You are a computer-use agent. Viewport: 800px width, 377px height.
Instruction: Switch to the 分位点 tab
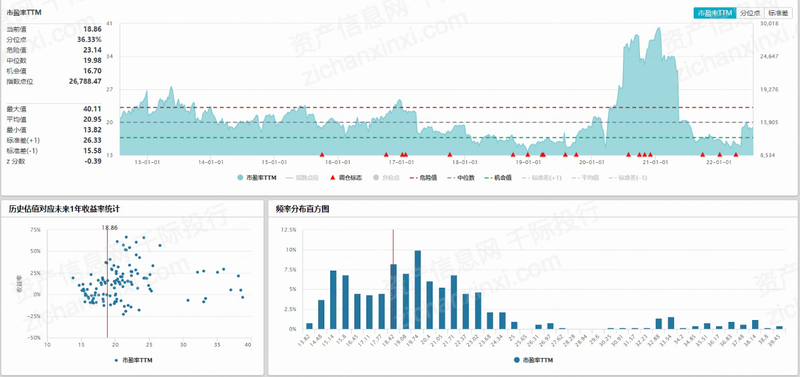tap(750, 13)
